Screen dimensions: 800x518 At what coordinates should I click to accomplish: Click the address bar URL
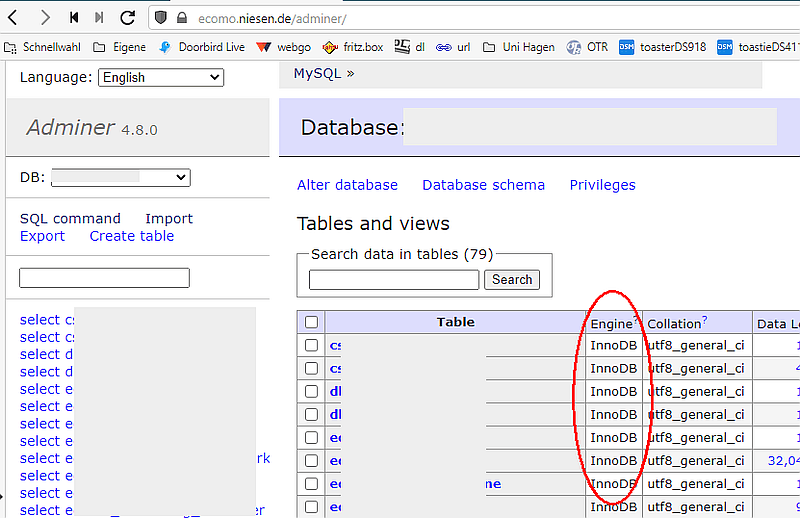(x=272, y=19)
